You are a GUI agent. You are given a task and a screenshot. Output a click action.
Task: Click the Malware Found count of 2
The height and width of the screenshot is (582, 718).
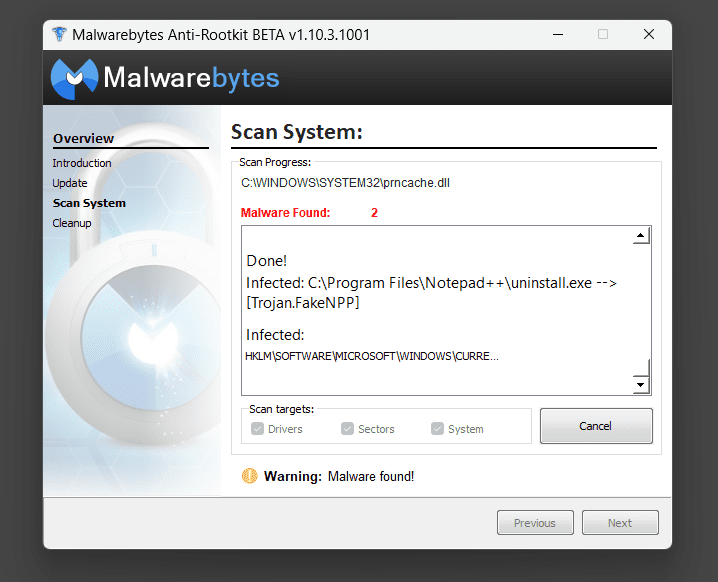tap(374, 212)
